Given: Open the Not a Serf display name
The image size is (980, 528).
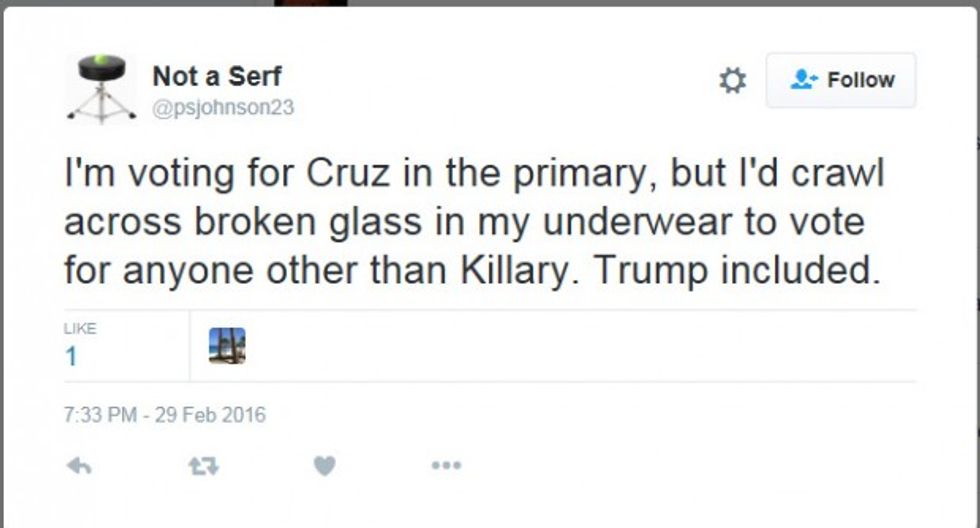Looking at the screenshot, I should 214,75.
